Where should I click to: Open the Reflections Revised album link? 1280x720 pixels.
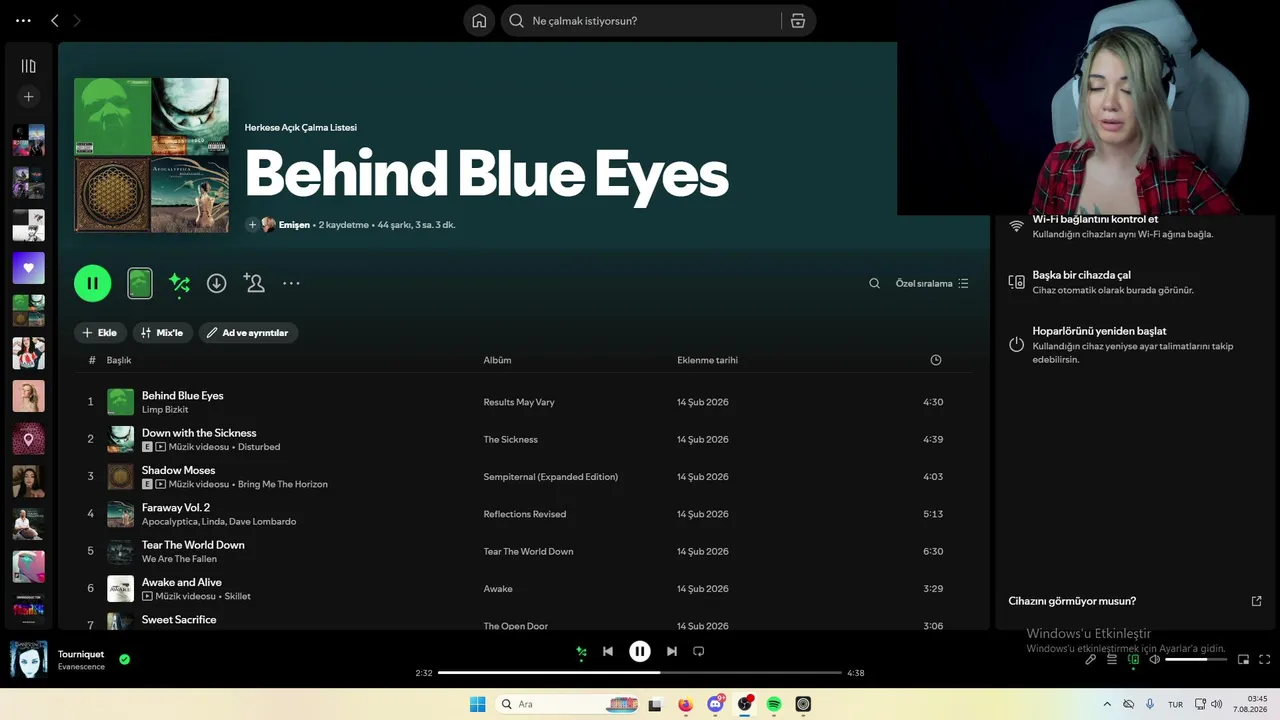(525, 514)
